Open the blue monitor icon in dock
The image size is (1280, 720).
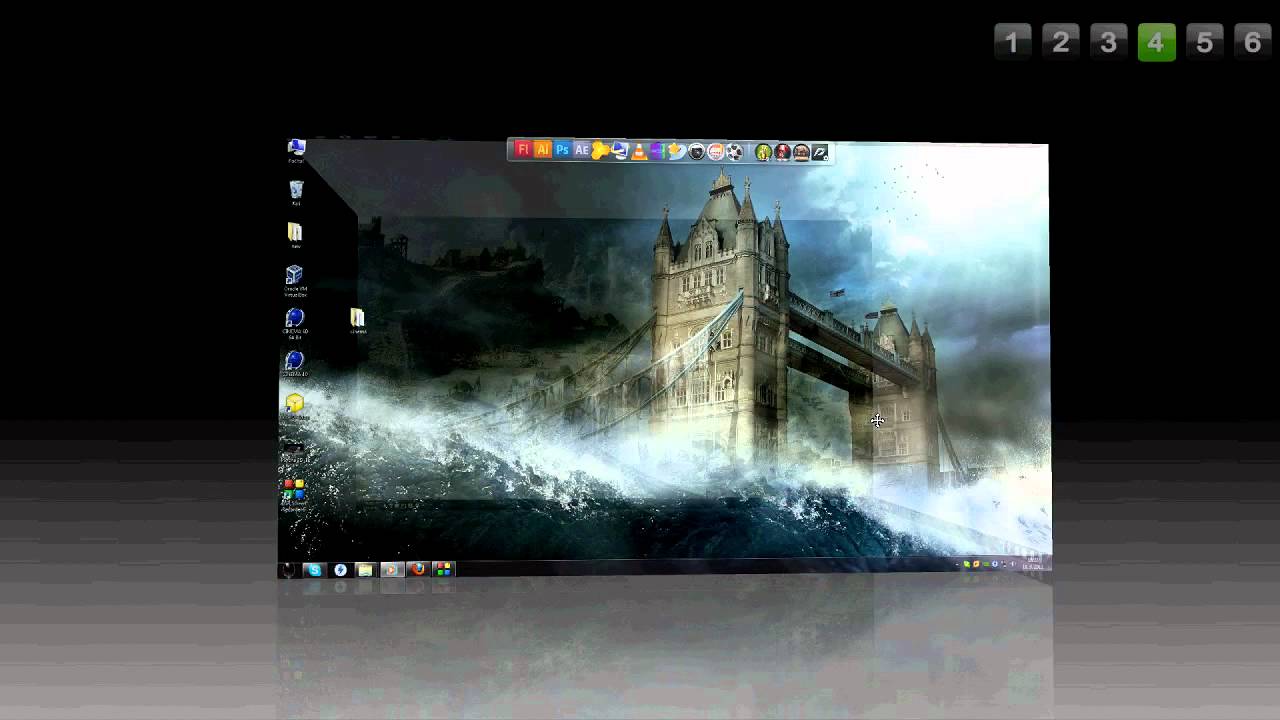(619, 151)
